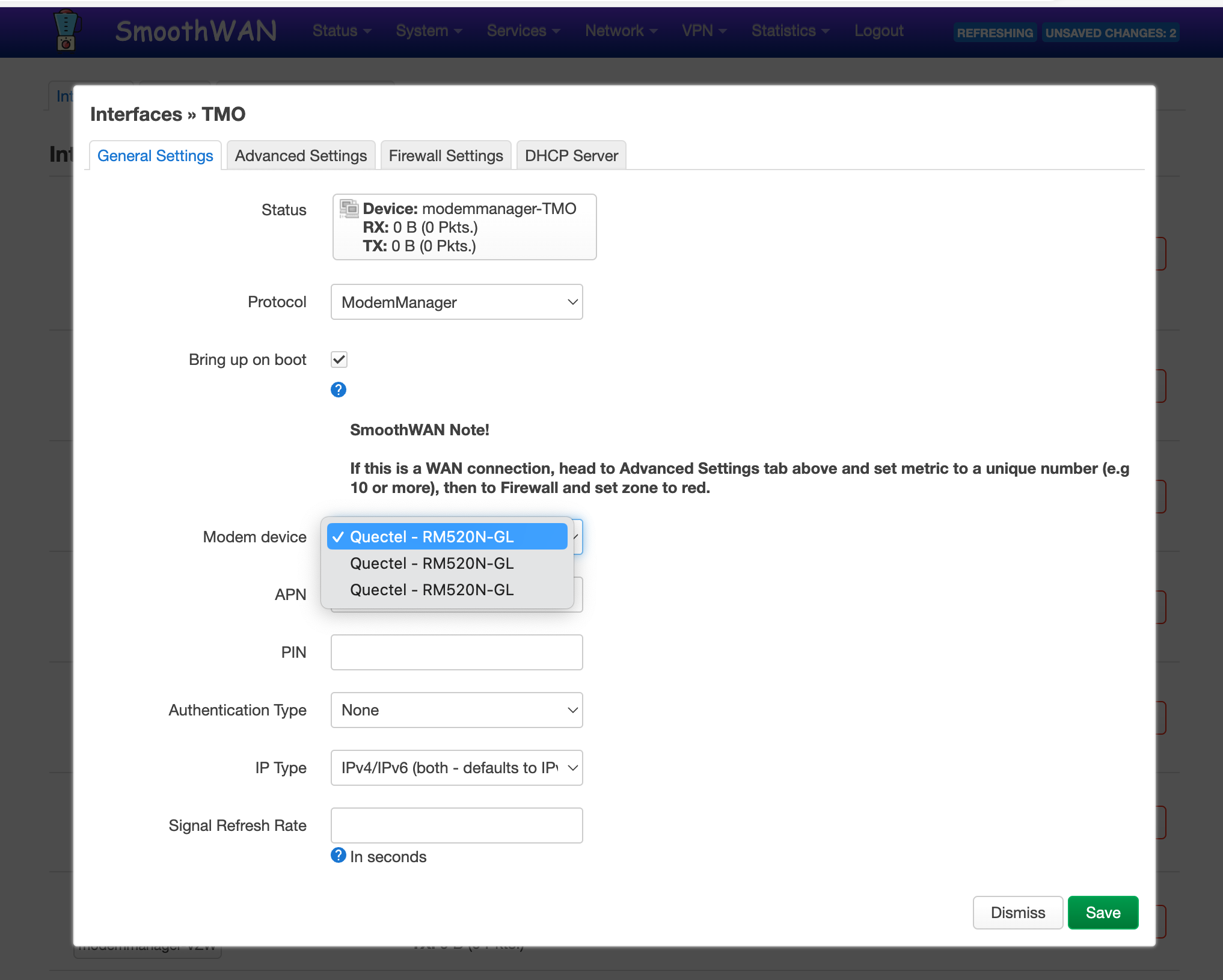Click the SmoothWAN title link
This screenshot has width=1223, height=980.
tap(196, 31)
